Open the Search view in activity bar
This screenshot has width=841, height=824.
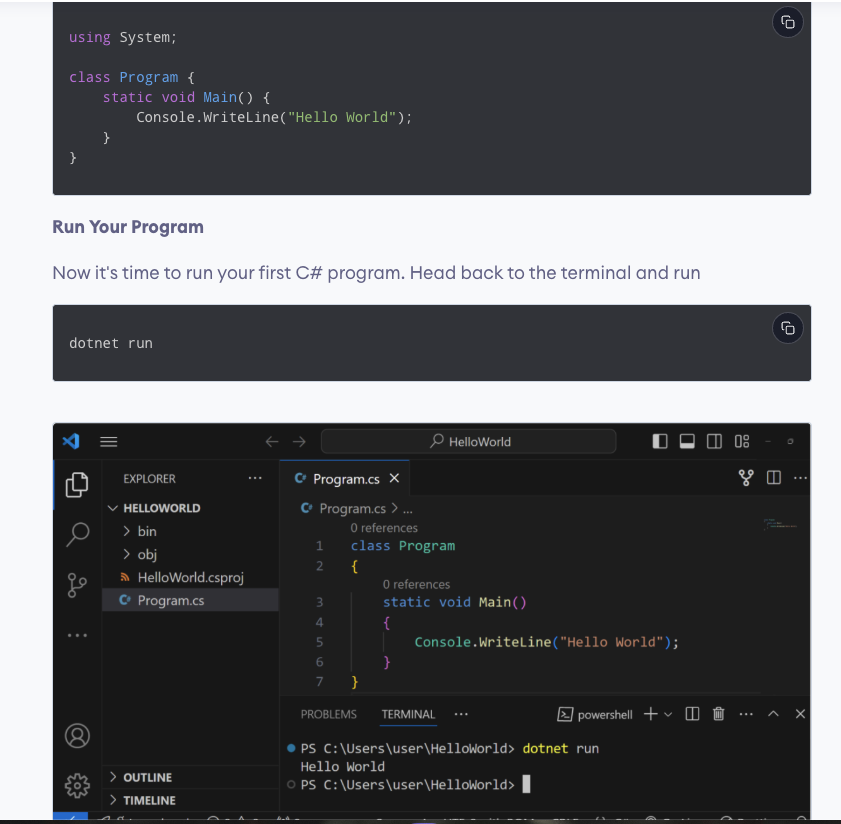pos(76,535)
